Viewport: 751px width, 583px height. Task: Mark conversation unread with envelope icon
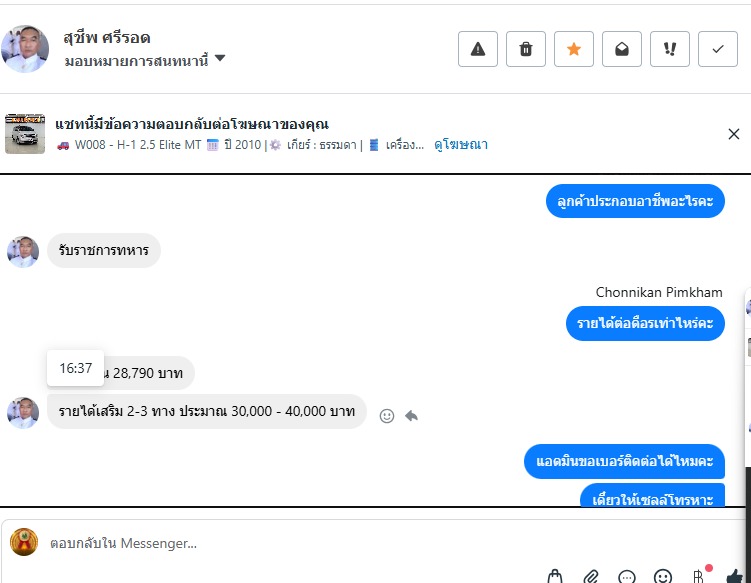(x=622, y=49)
